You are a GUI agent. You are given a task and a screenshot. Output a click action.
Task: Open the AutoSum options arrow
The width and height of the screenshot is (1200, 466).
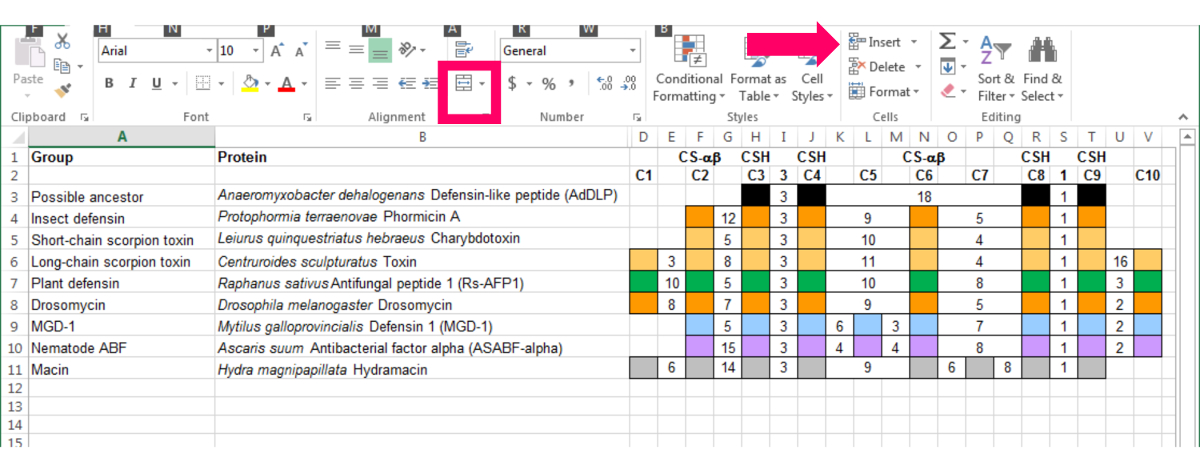click(965, 42)
